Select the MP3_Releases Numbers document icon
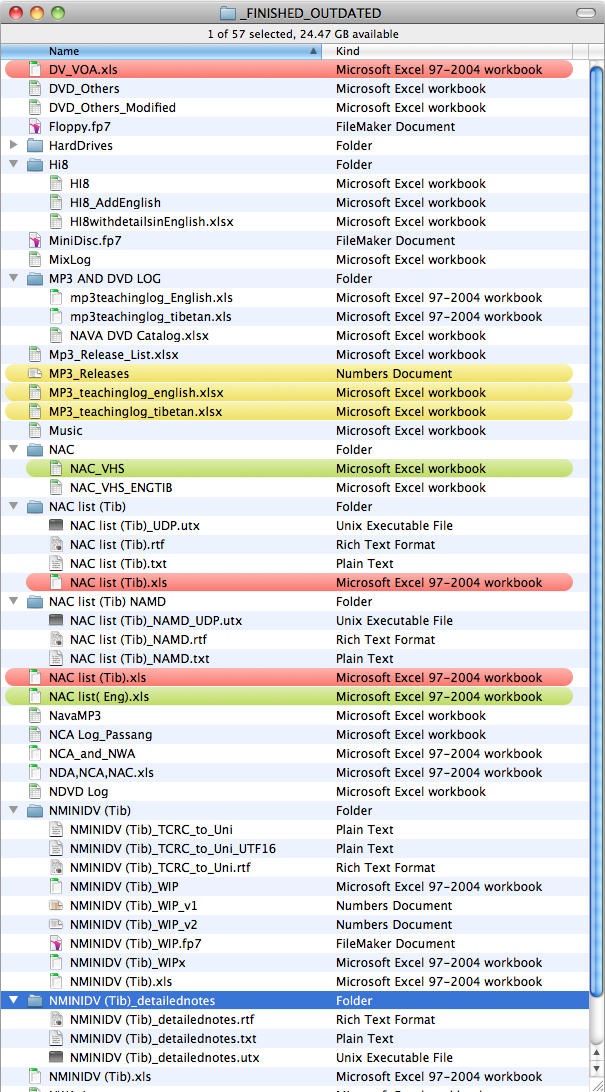 tap(36, 374)
